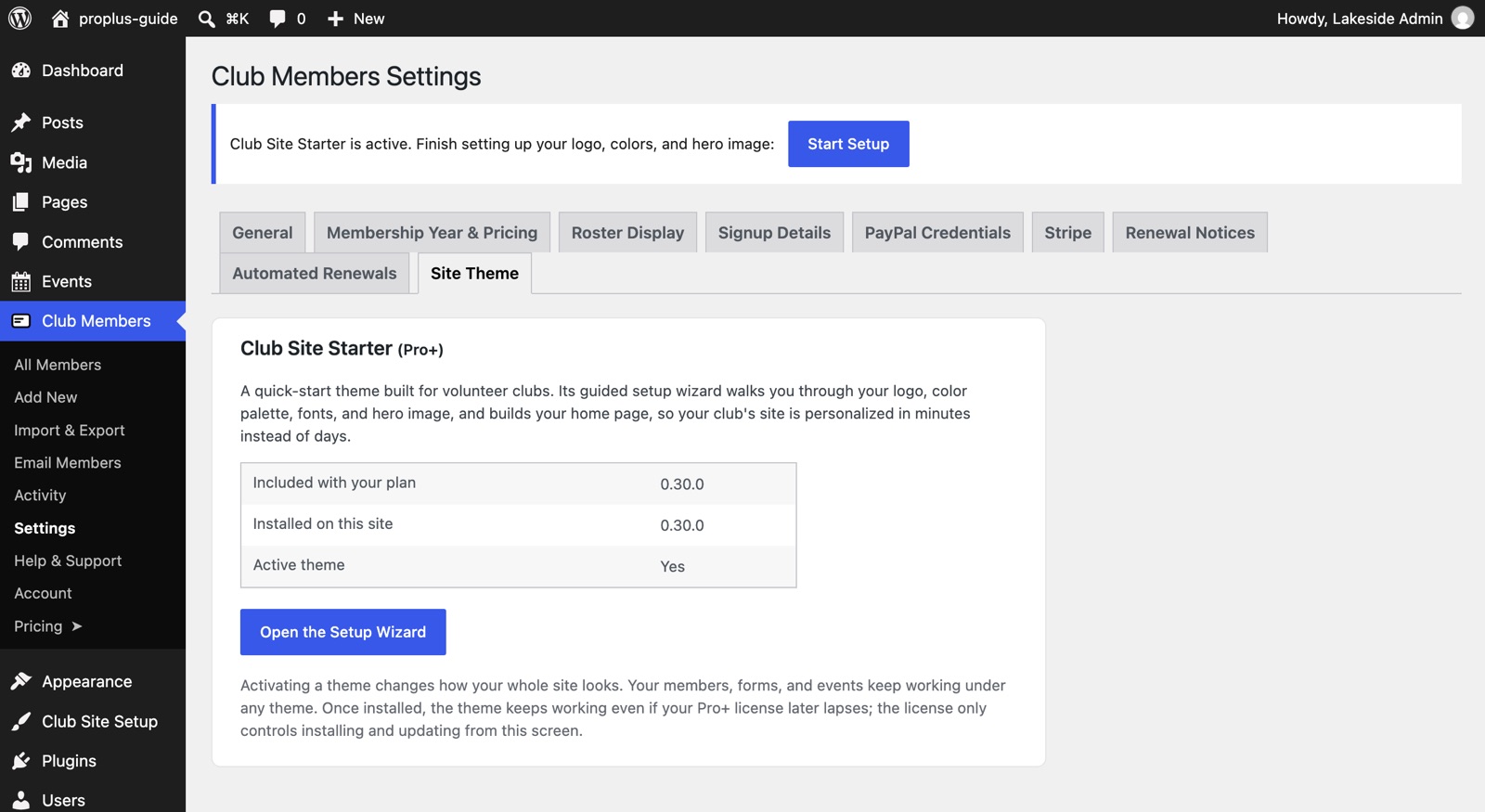The image size is (1485, 812).
Task: Click the Events calendar icon
Action: pos(21,282)
